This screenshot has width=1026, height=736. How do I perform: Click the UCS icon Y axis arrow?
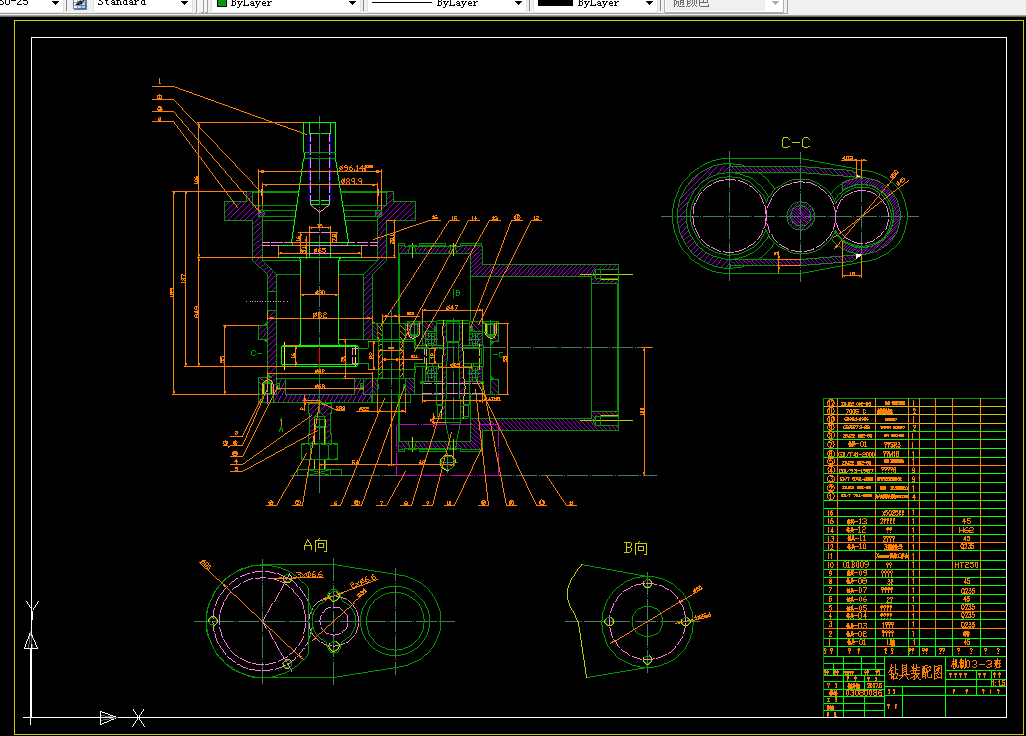pyautogui.click(x=31, y=640)
